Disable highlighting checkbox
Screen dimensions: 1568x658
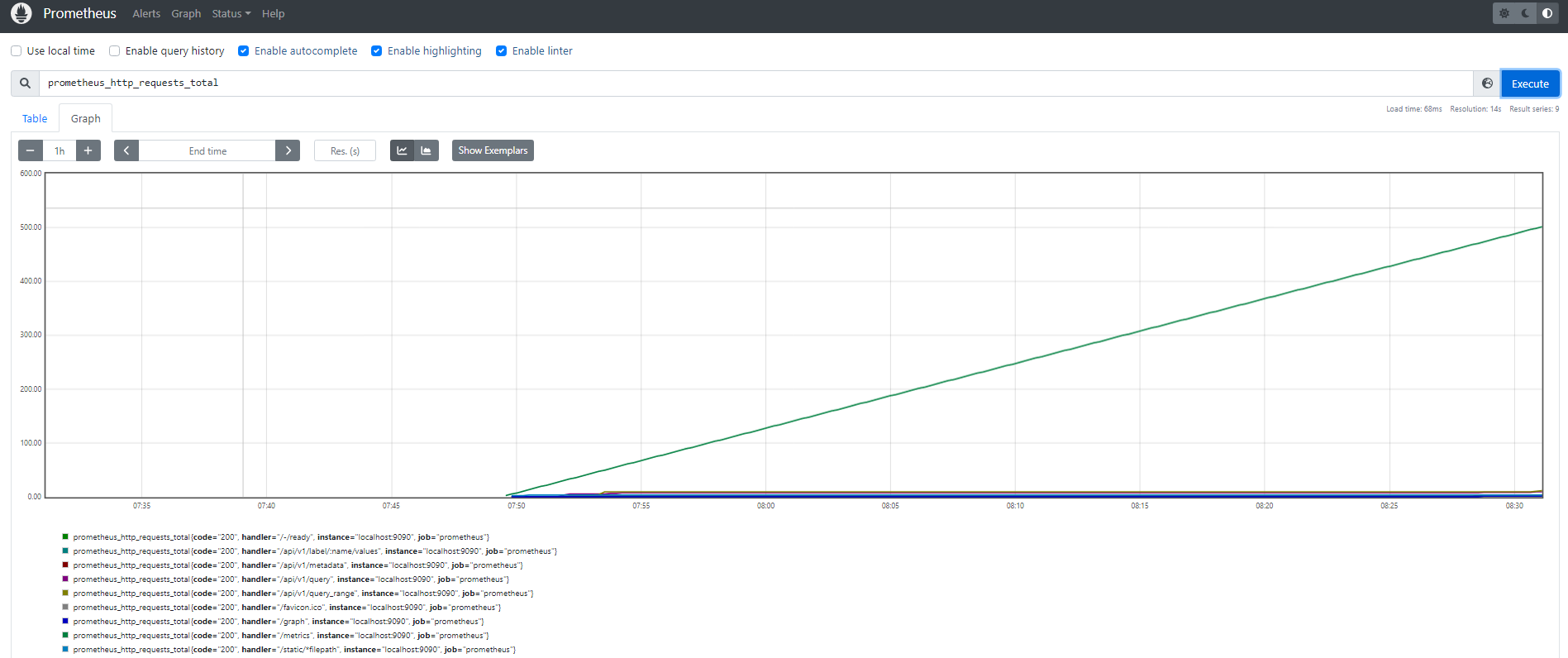[x=377, y=51]
